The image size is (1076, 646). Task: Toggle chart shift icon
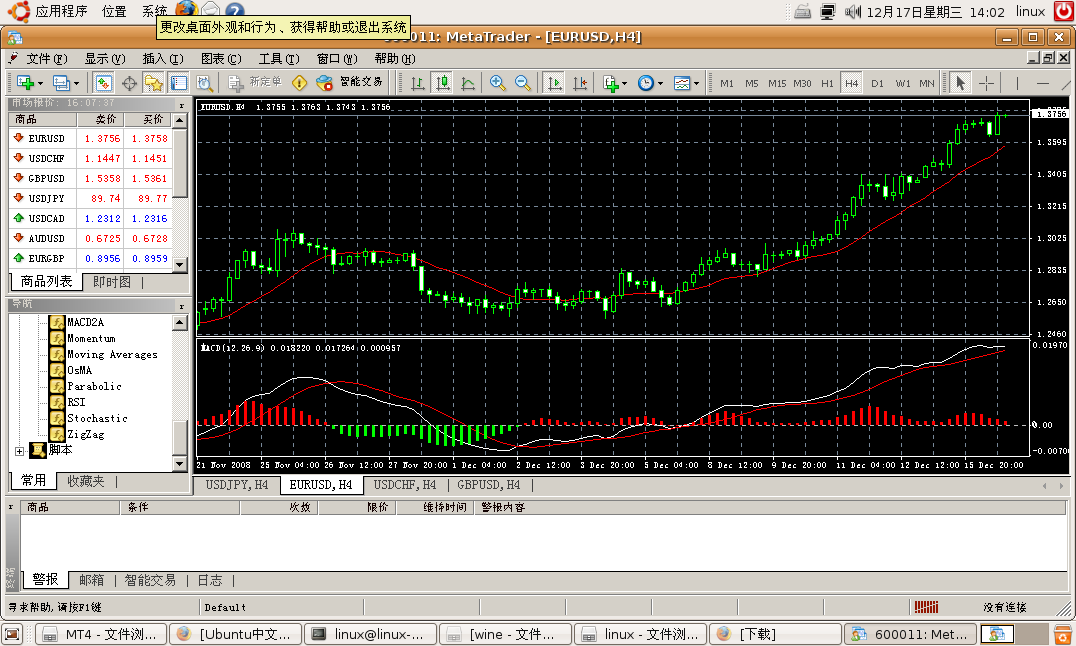pyautogui.click(x=580, y=83)
